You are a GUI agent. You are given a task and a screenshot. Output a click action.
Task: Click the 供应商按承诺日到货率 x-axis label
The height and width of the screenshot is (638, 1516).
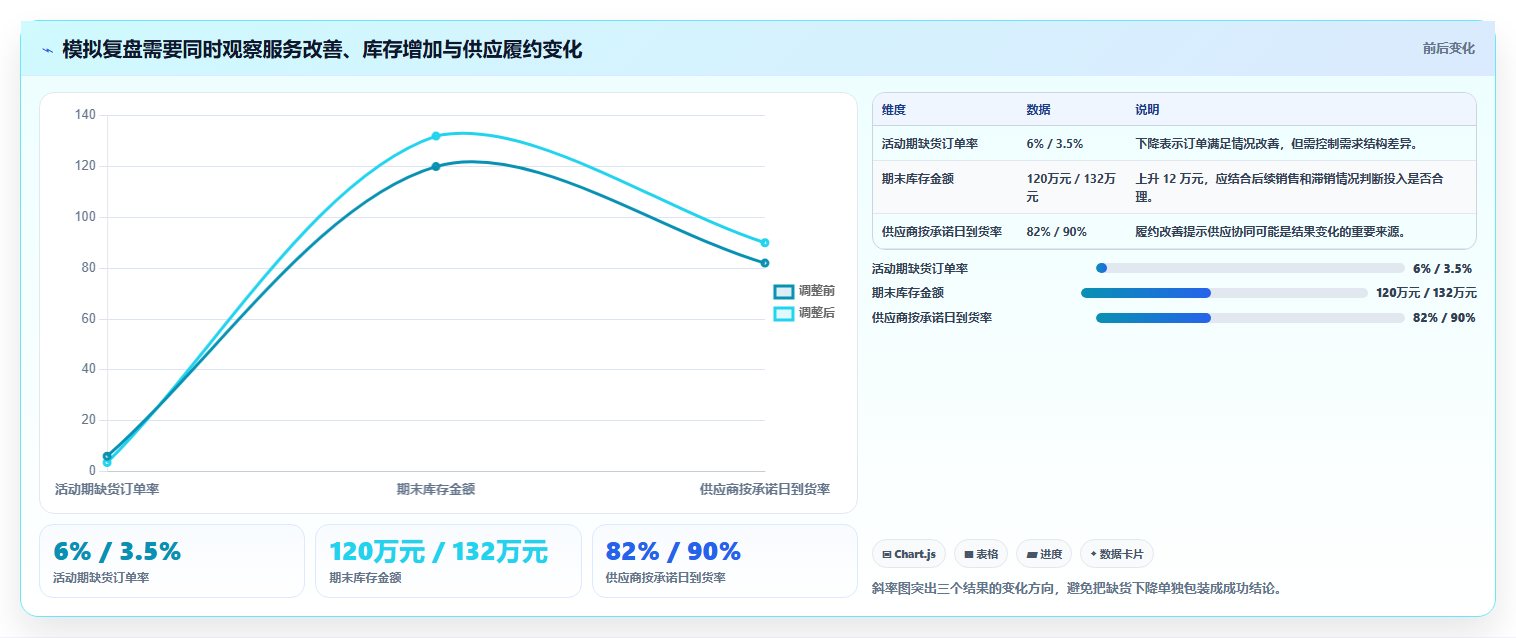click(x=765, y=489)
